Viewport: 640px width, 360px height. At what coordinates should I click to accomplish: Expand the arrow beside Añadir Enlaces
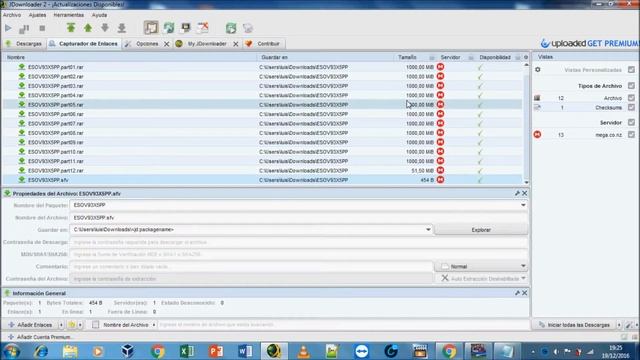pos(61,325)
